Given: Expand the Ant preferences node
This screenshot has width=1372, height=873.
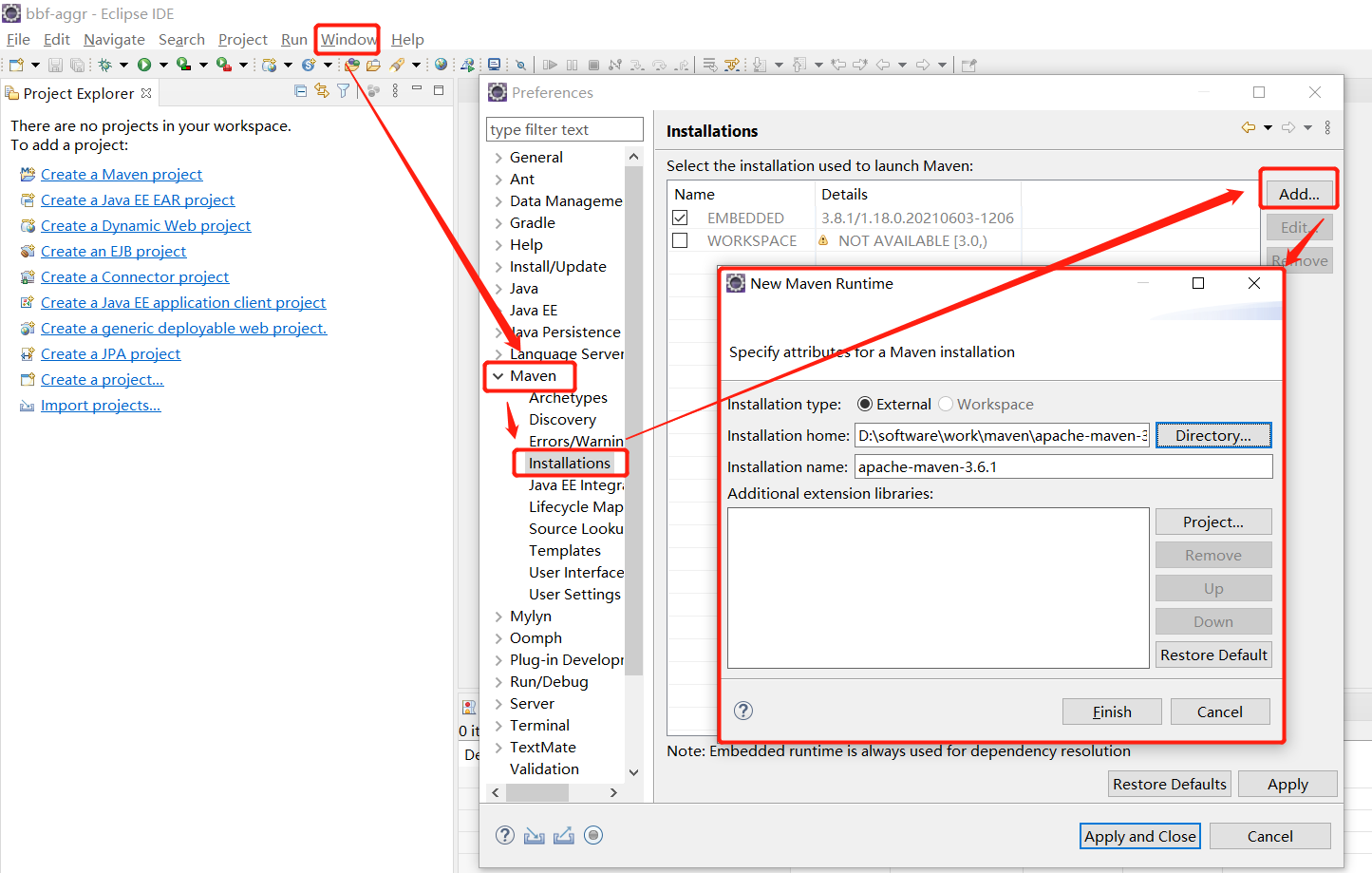Looking at the screenshot, I should [498, 180].
